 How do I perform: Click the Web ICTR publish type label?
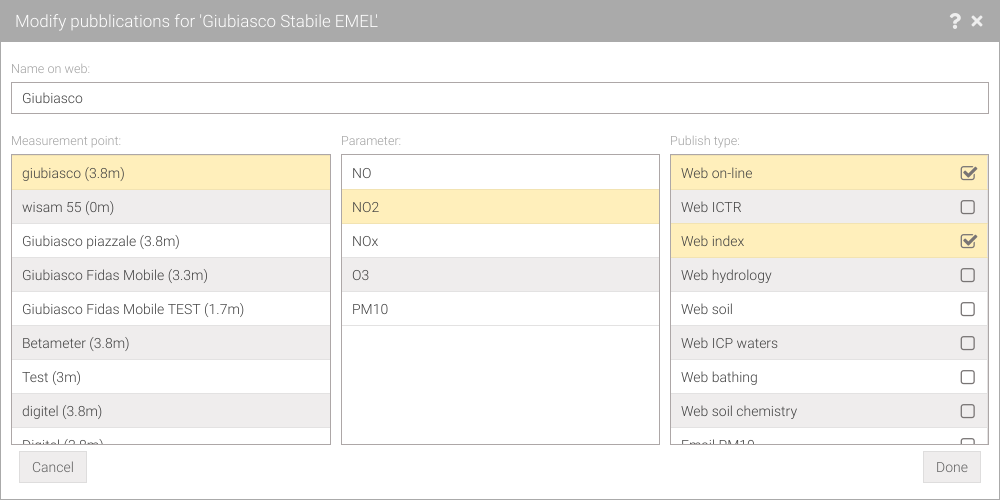tap(710, 207)
